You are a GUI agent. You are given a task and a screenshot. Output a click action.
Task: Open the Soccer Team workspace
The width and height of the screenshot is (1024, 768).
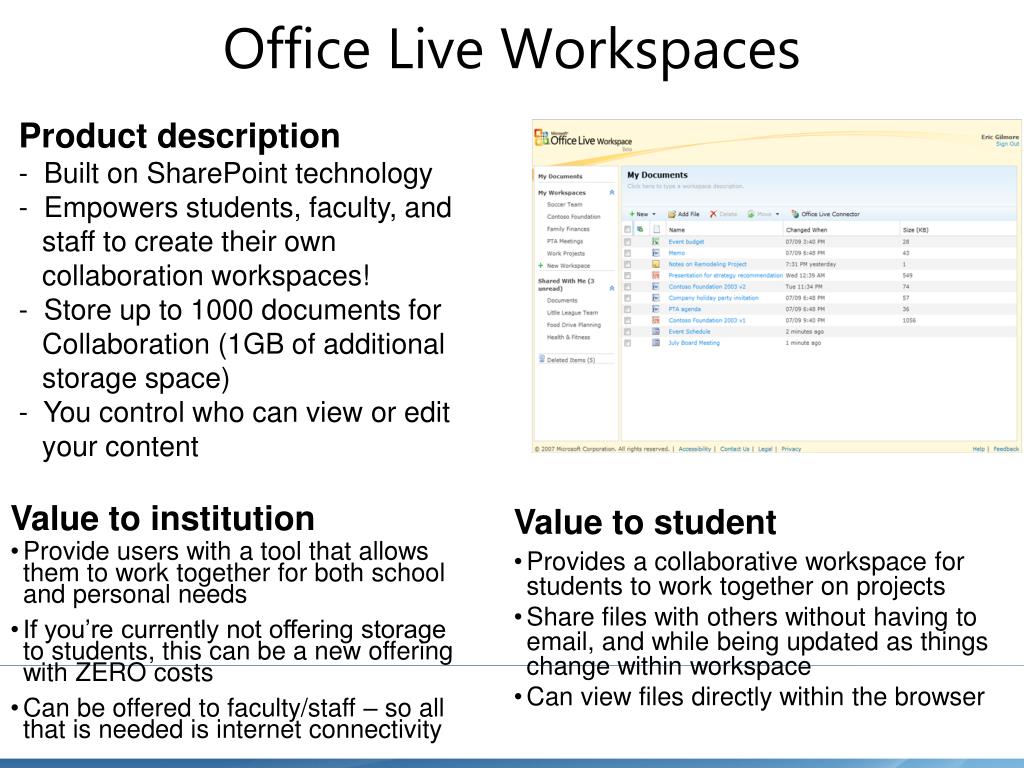click(x=564, y=204)
